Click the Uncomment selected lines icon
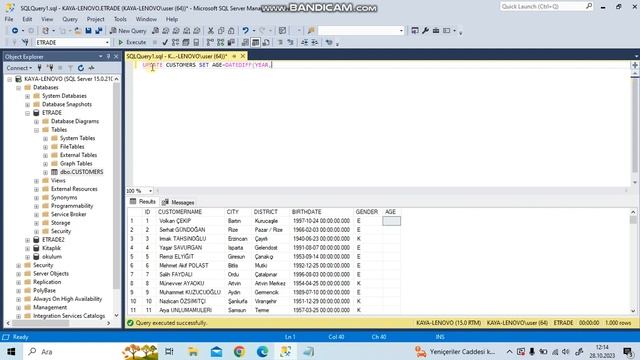This screenshot has height=360, width=640. point(290,42)
